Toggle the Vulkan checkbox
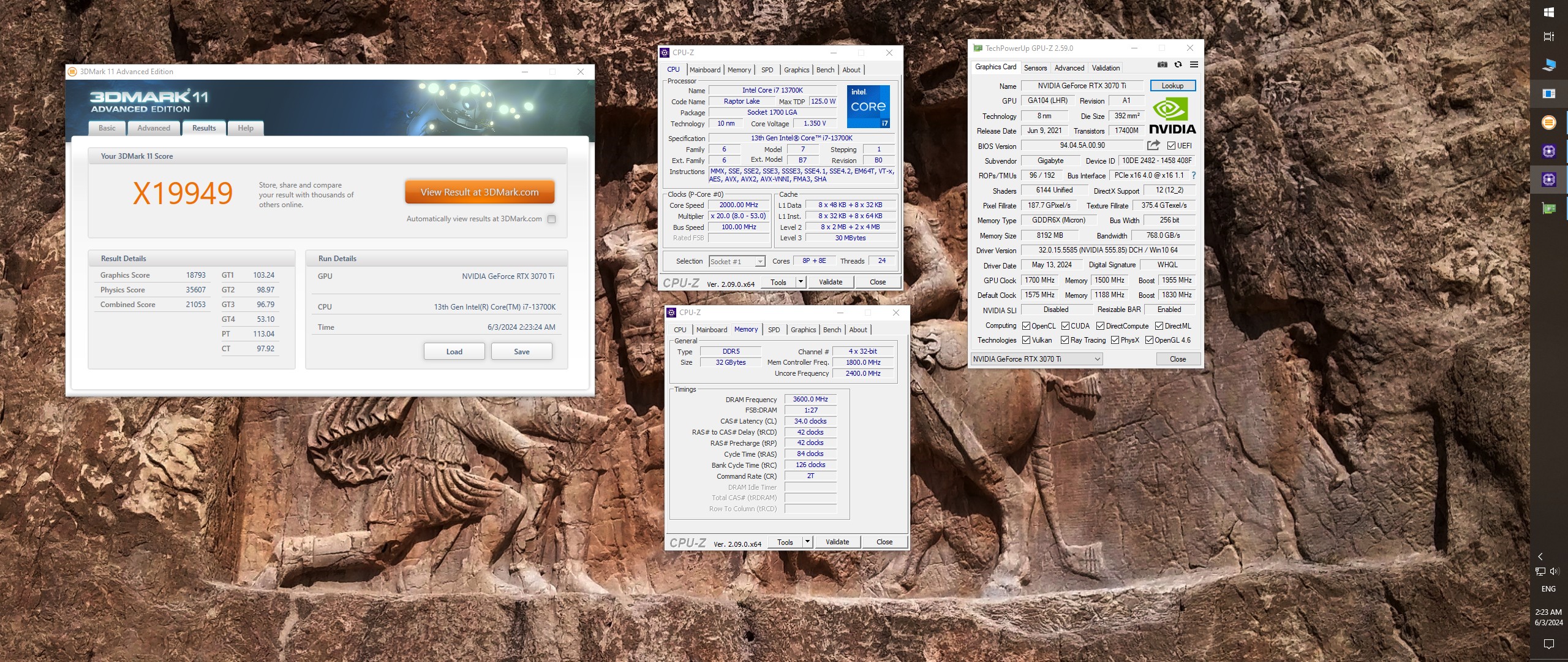The image size is (1568, 662). tap(1026, 340)
